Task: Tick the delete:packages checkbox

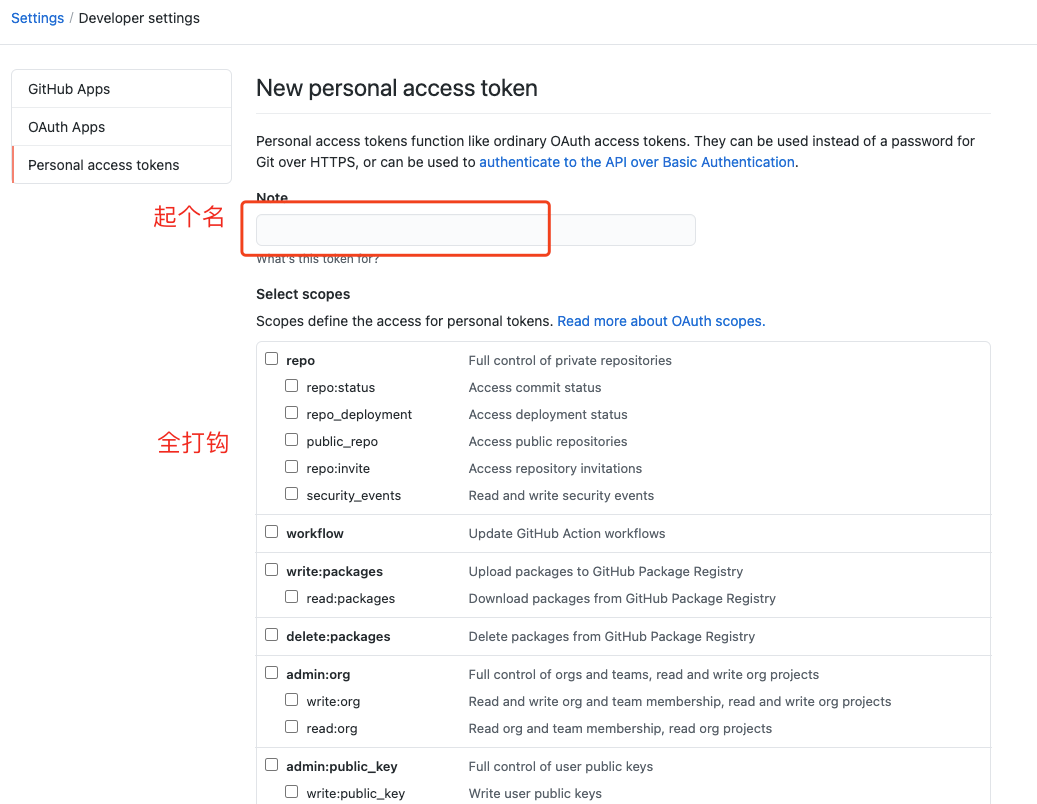Action: [x=272, y=635]
